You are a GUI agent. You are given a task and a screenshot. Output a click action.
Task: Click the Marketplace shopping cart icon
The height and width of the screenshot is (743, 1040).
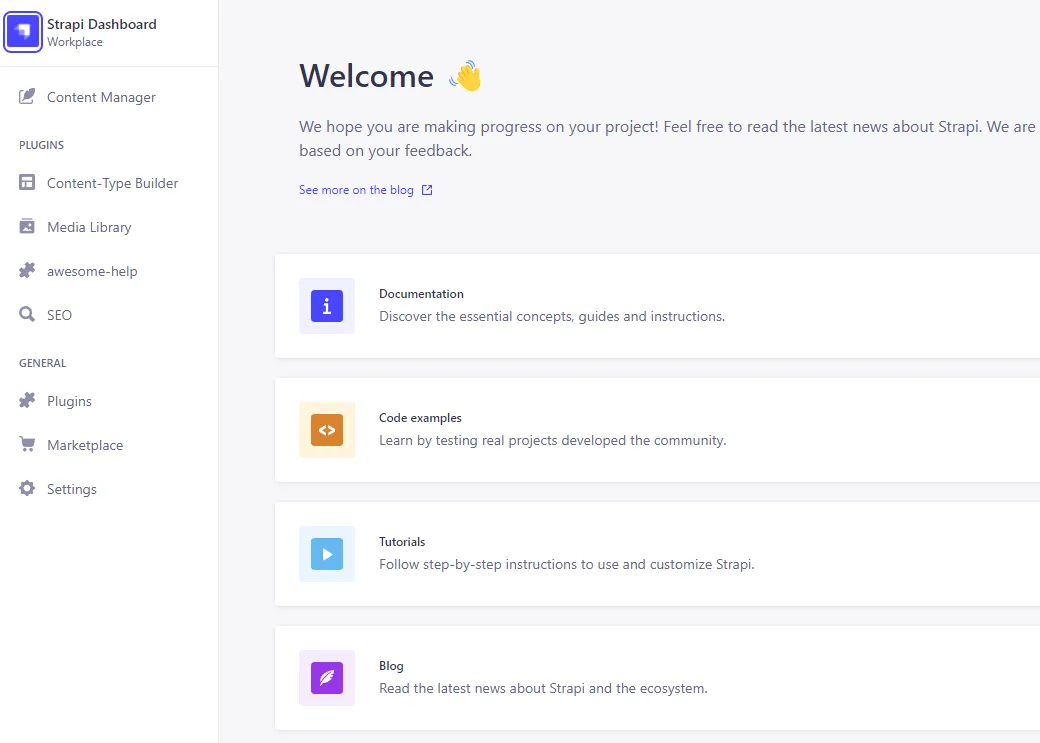27,444
